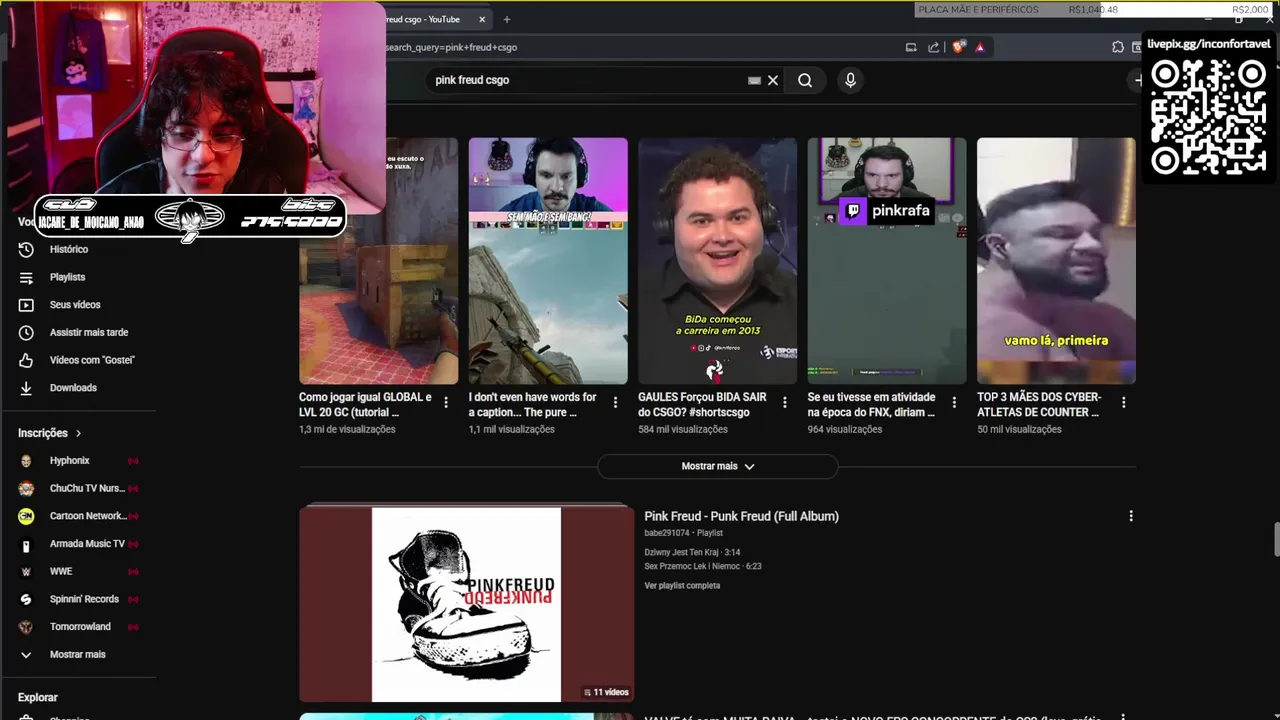Play 'Dziwny Jest Ten Kraj' track

coord(690,552)
